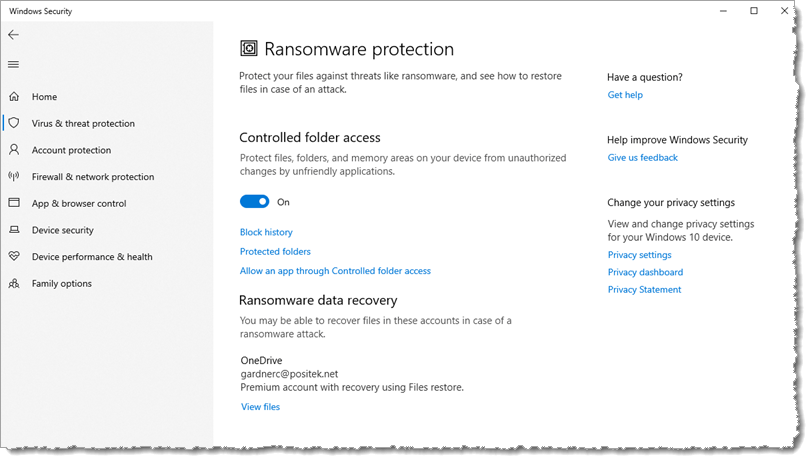Screen dimensions: 812x464
Task: Allow an app through Controlled folder access
Action: (335, 271)
